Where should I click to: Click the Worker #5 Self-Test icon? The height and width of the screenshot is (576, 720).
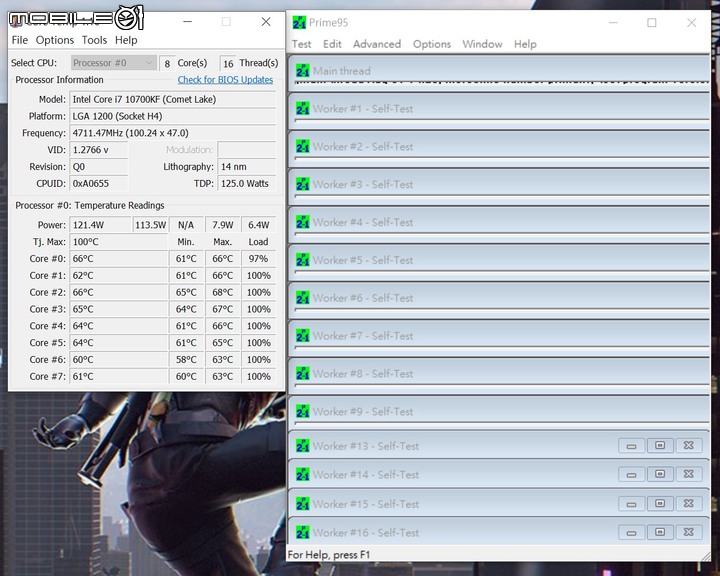tap(303, 260)
